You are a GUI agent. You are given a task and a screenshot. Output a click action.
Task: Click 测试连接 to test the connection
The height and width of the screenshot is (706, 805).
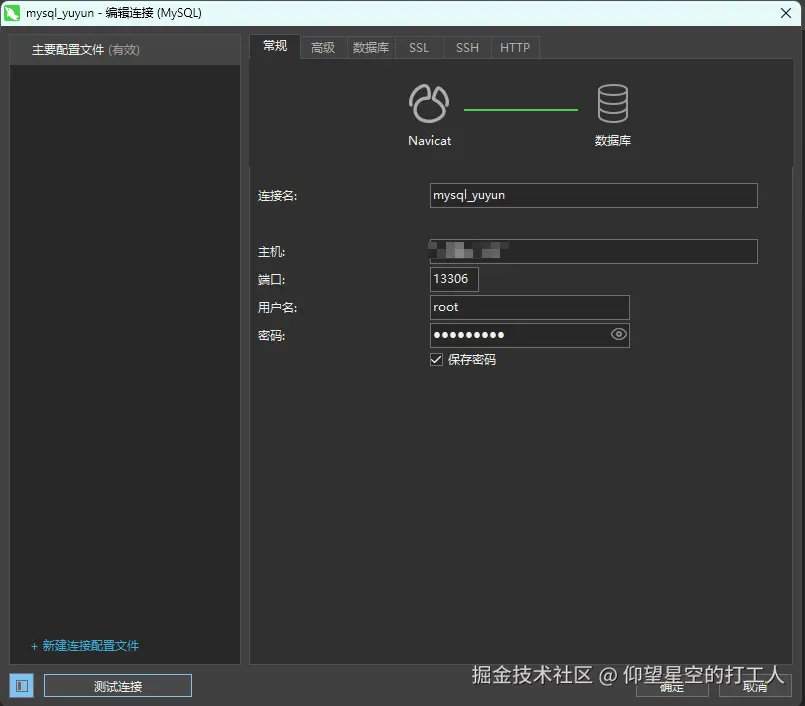117,685
